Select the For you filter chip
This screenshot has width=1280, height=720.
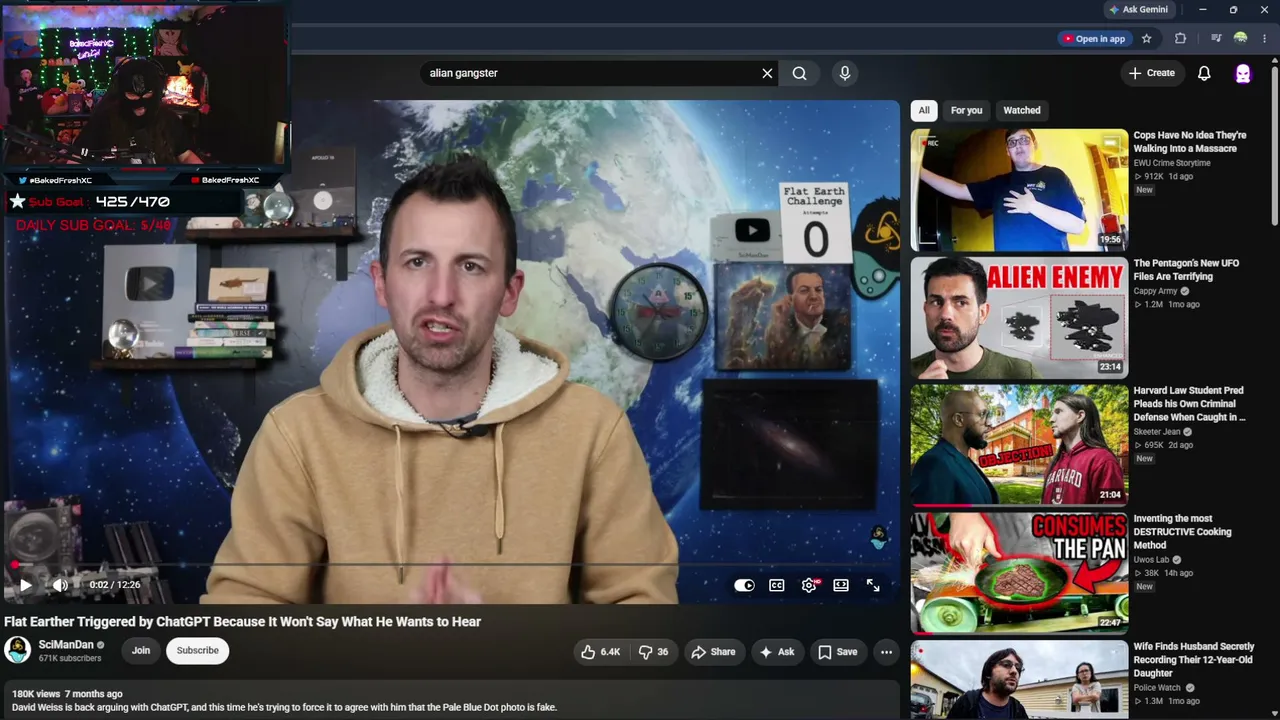tap(966, 110)
